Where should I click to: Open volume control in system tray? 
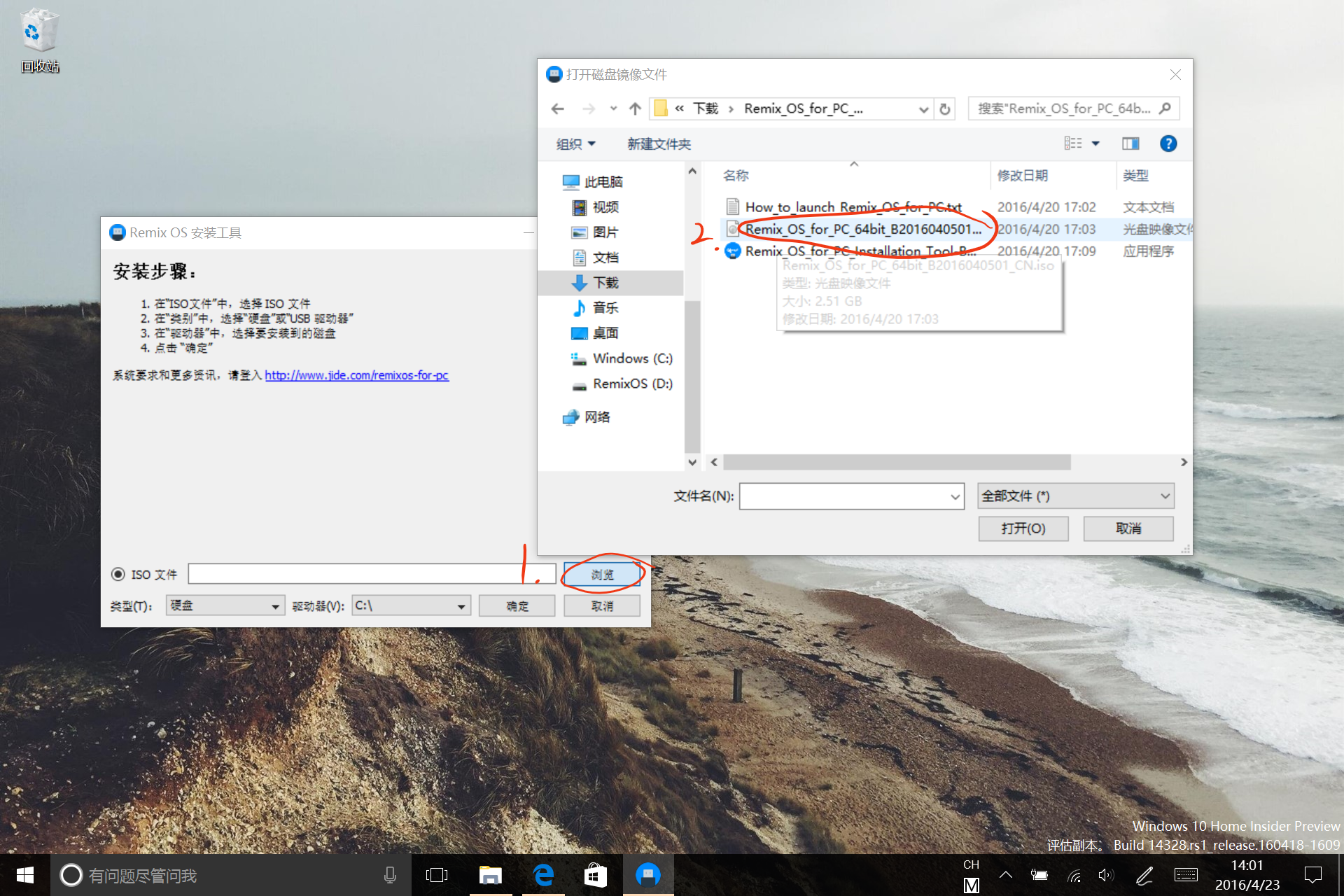tap(1106, 875)
